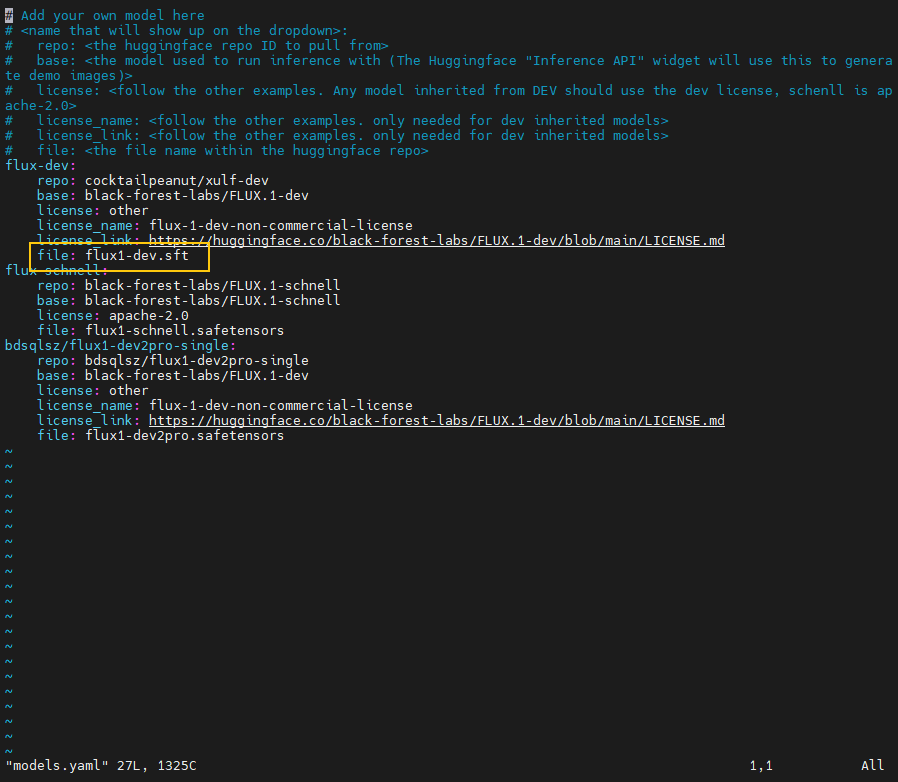Viewport: 898px width, 782px height.
Task: Click the 'flux-schnell:' key line
Action: click(56, 270)
